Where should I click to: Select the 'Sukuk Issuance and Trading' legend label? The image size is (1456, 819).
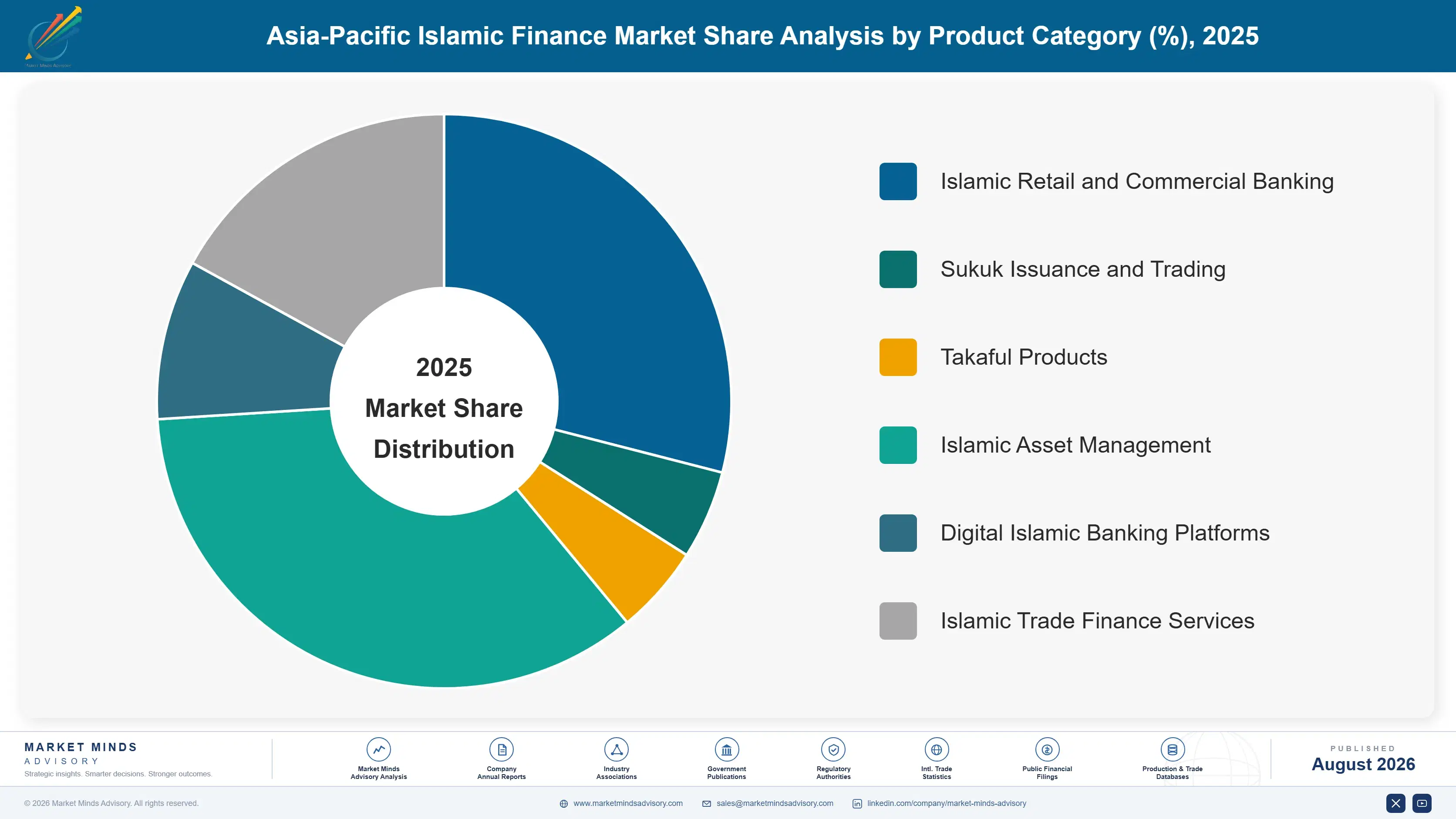(x=1083, y=269)
